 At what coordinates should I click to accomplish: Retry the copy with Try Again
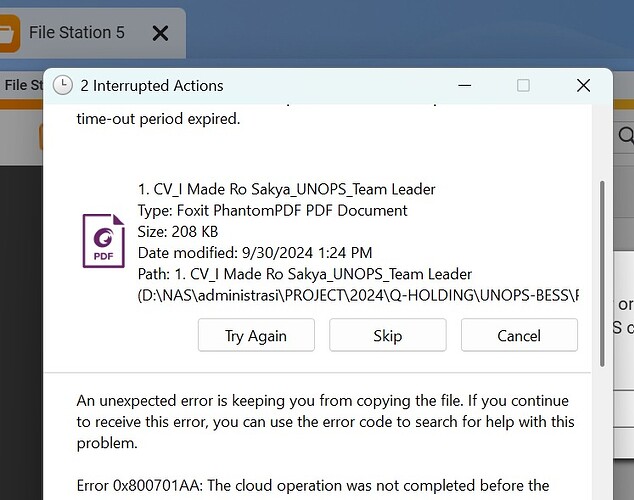pos(256,335)
